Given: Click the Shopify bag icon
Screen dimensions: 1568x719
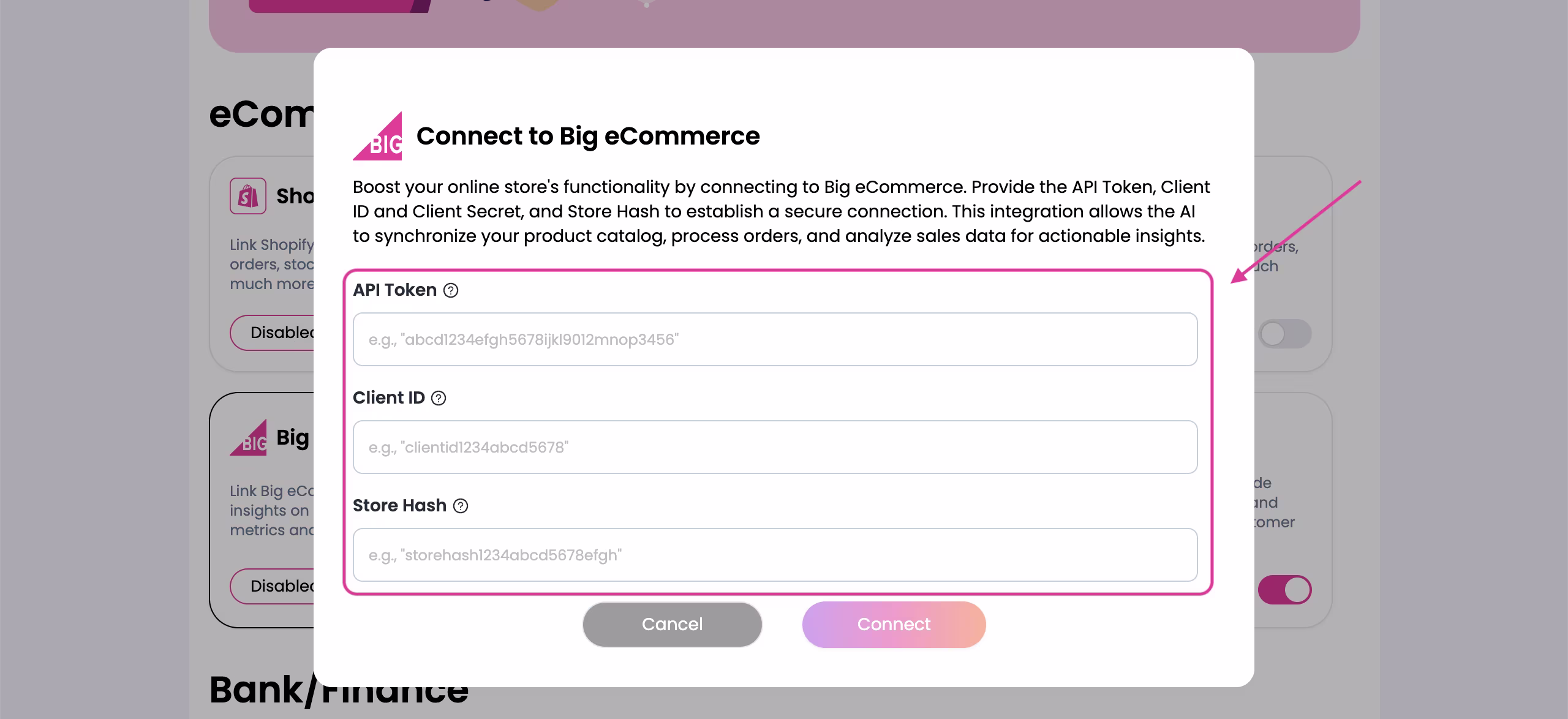Looking at the screenshot, I should [x=248, y=196].
